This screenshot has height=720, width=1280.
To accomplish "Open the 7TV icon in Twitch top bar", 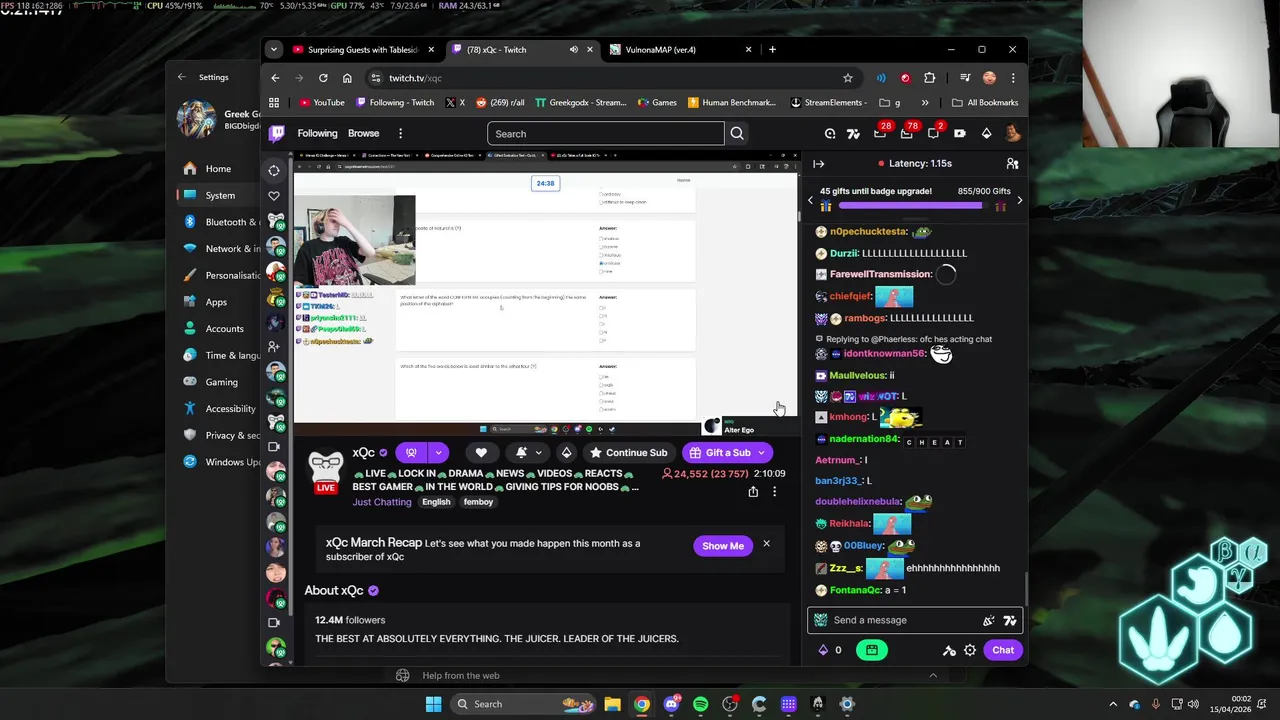I will 853,134.
